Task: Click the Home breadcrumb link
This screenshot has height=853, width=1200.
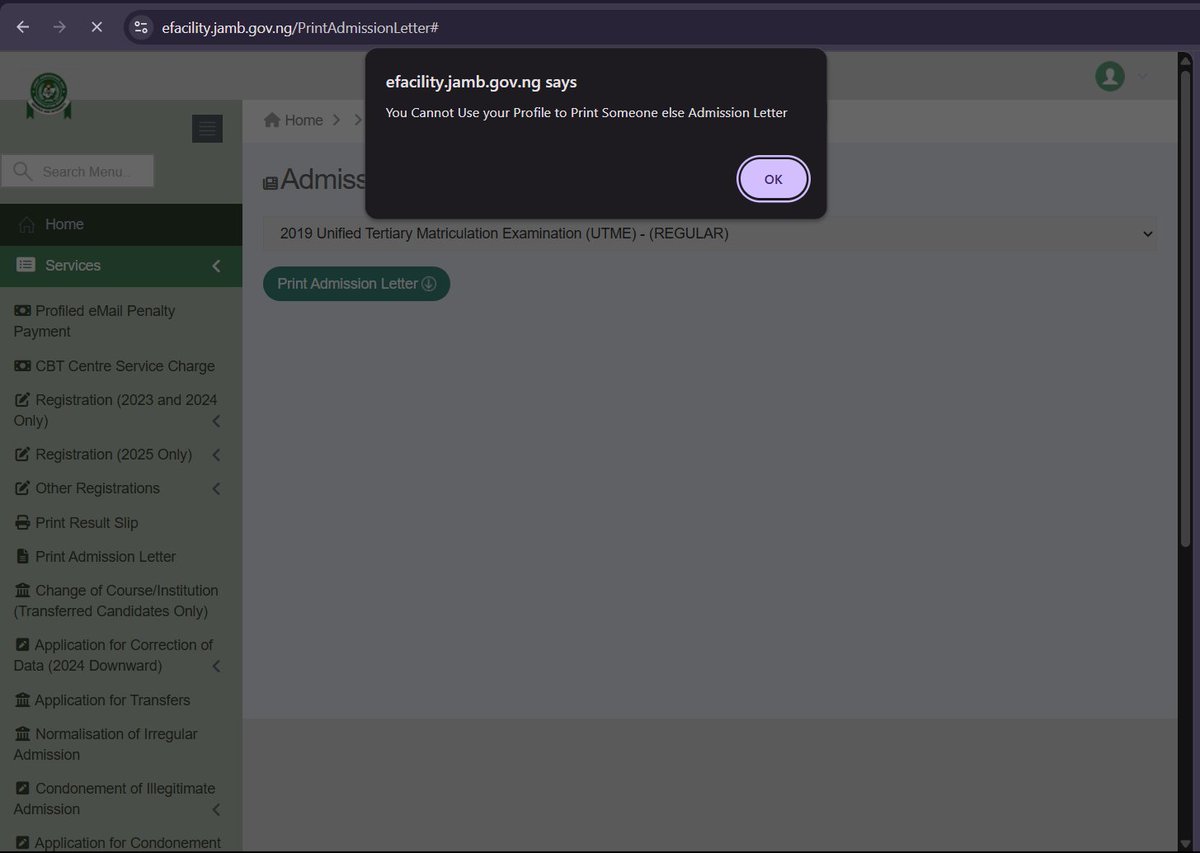Action: [292, 119]
